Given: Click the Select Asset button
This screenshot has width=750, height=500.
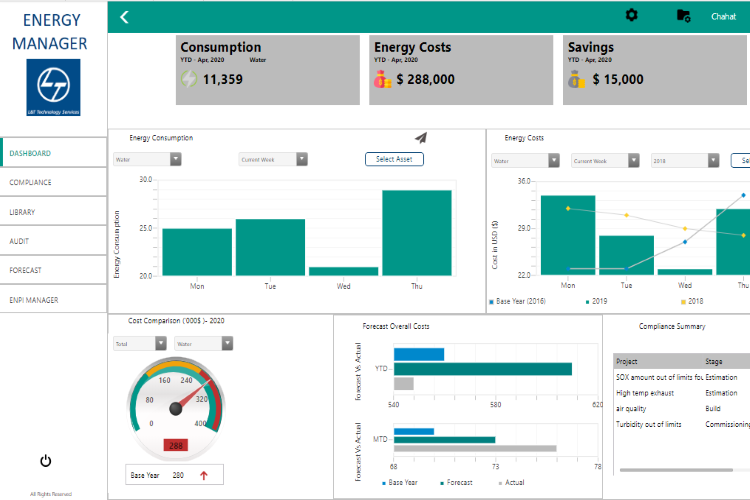Looking at the screenshot, I should click(394, 159).
